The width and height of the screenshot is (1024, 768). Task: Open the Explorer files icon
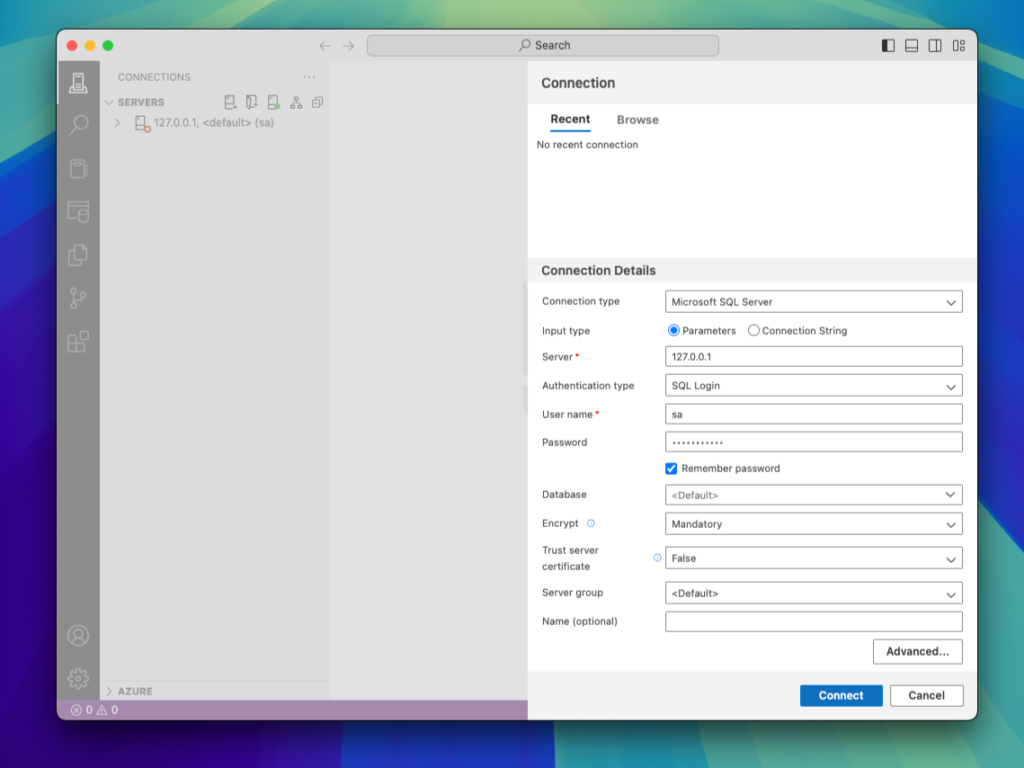(x=78, y=255)
